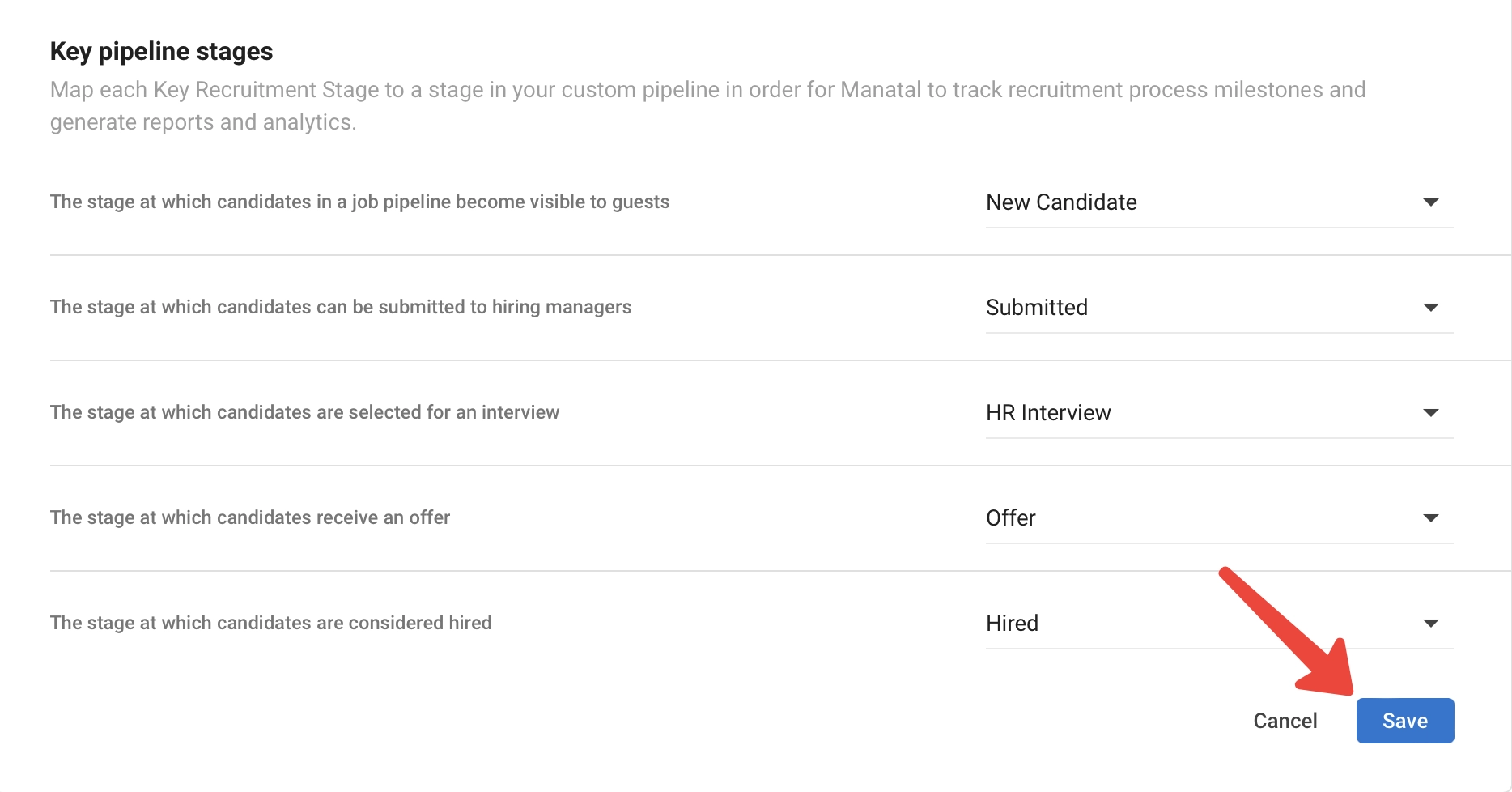Expand the Submitted dropdown arrow
Image resolution: width=1512 pixels, height=792 pixels.
tap(1430, 308)
